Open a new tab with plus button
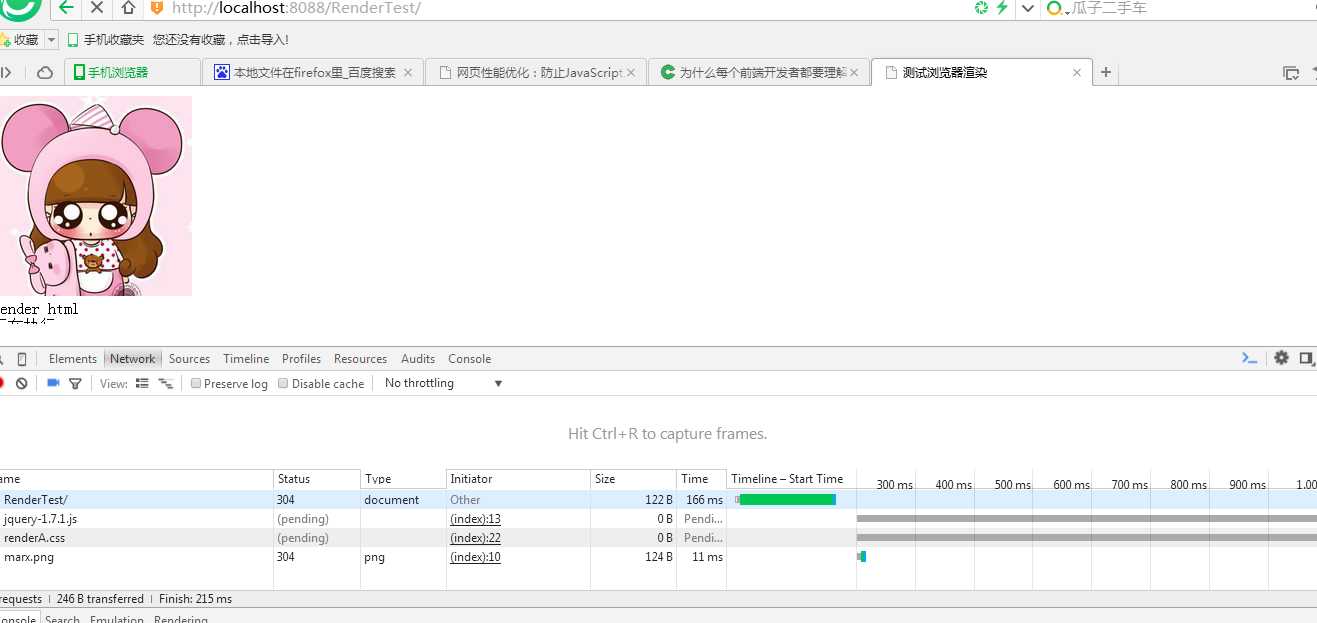The image size is (1317, 623). 1105,72
